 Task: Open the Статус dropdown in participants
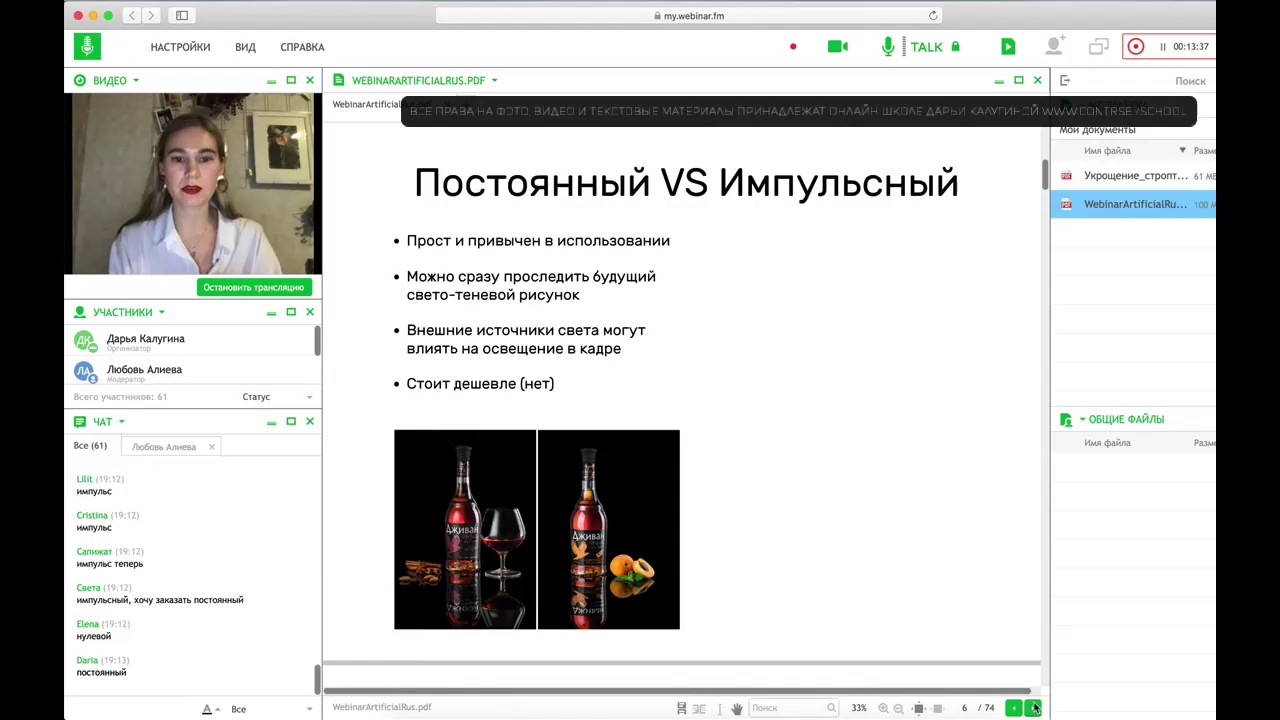click(276, 397)
